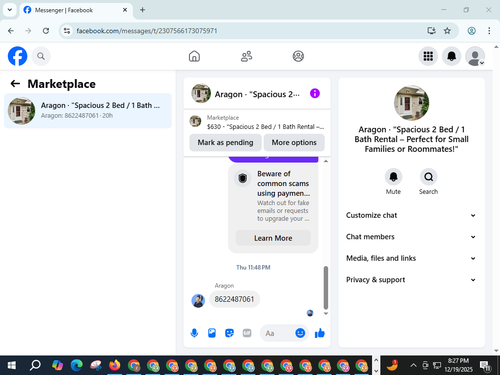Image resolution: width=500 pixels, height=375 pixels.
Task: Mute the conversation with the bell button
Action: 393,177
